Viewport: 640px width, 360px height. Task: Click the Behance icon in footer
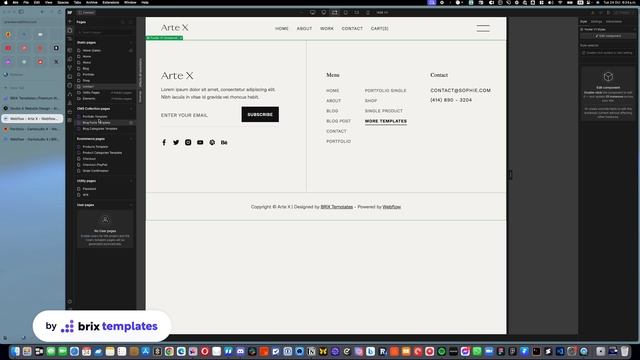pos(224,142)
